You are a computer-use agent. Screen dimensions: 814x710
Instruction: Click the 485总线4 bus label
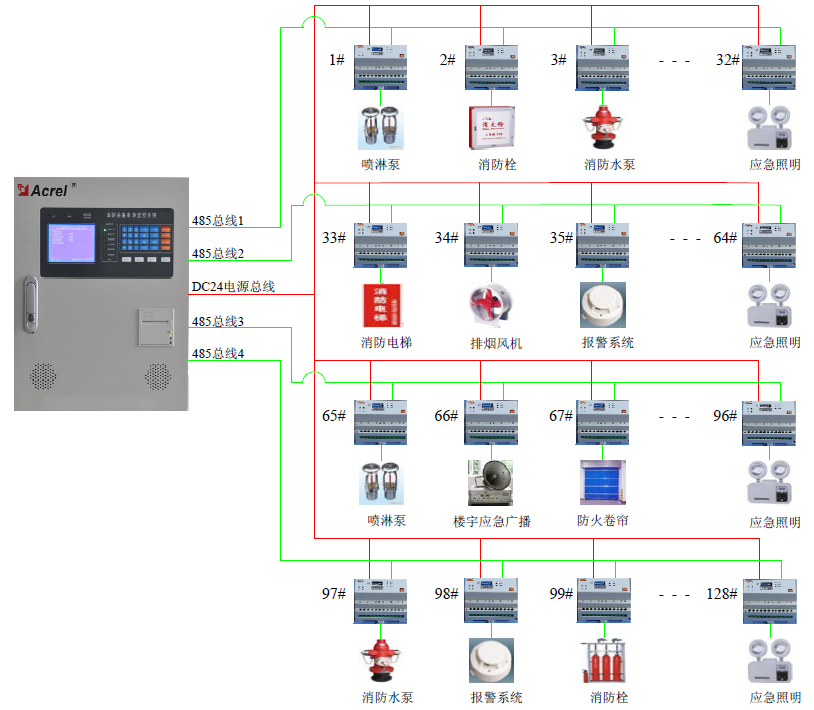(218, 354)
